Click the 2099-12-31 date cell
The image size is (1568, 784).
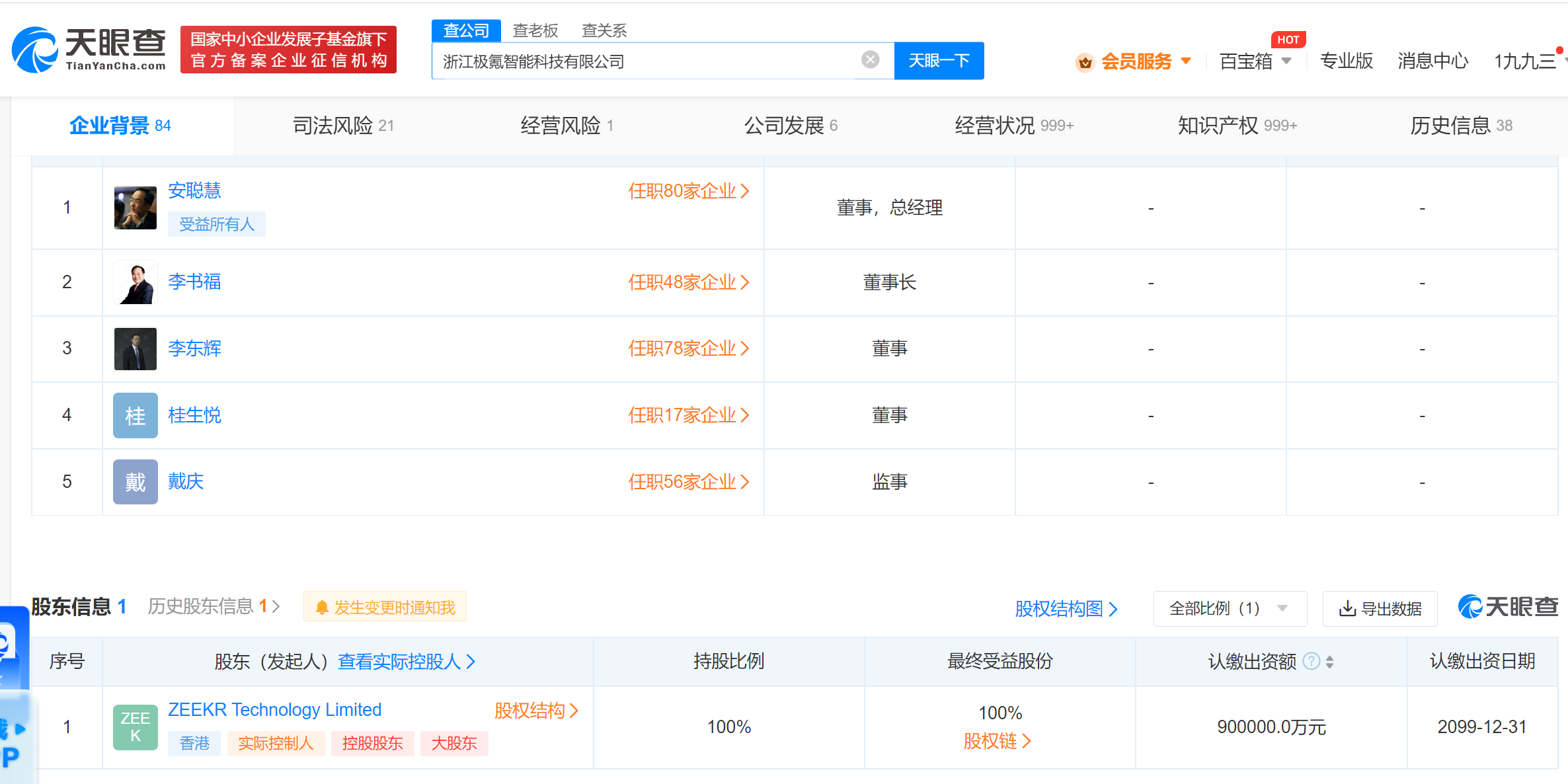click(x=1482, y=727)
